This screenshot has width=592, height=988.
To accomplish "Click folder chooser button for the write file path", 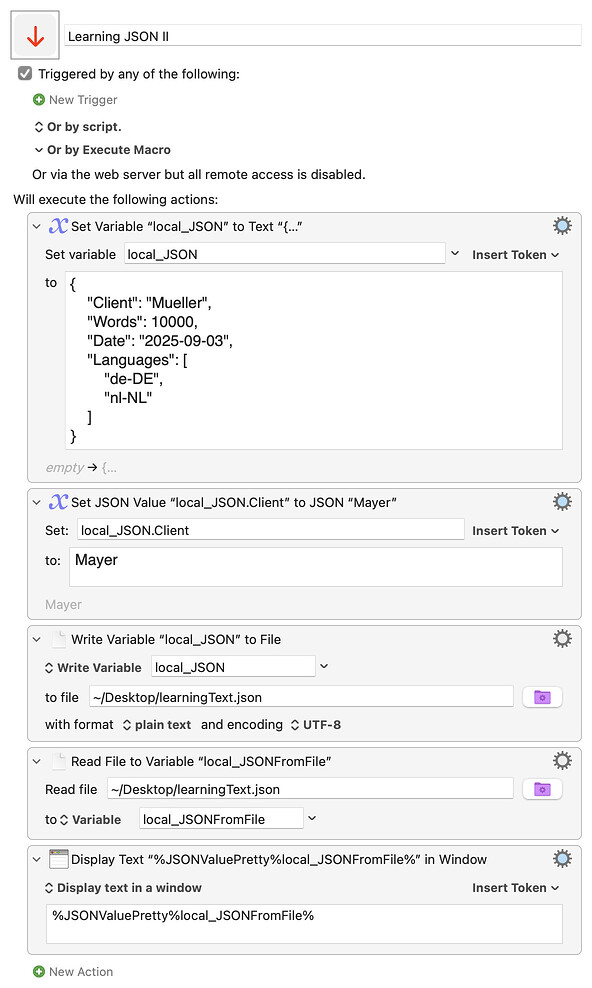I will point(542,697).
